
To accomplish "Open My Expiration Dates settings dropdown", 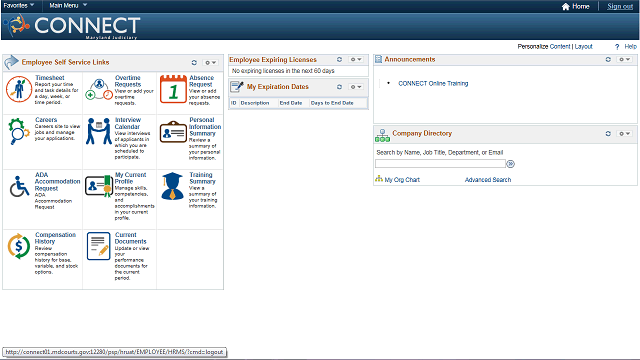I will (356, 87).
